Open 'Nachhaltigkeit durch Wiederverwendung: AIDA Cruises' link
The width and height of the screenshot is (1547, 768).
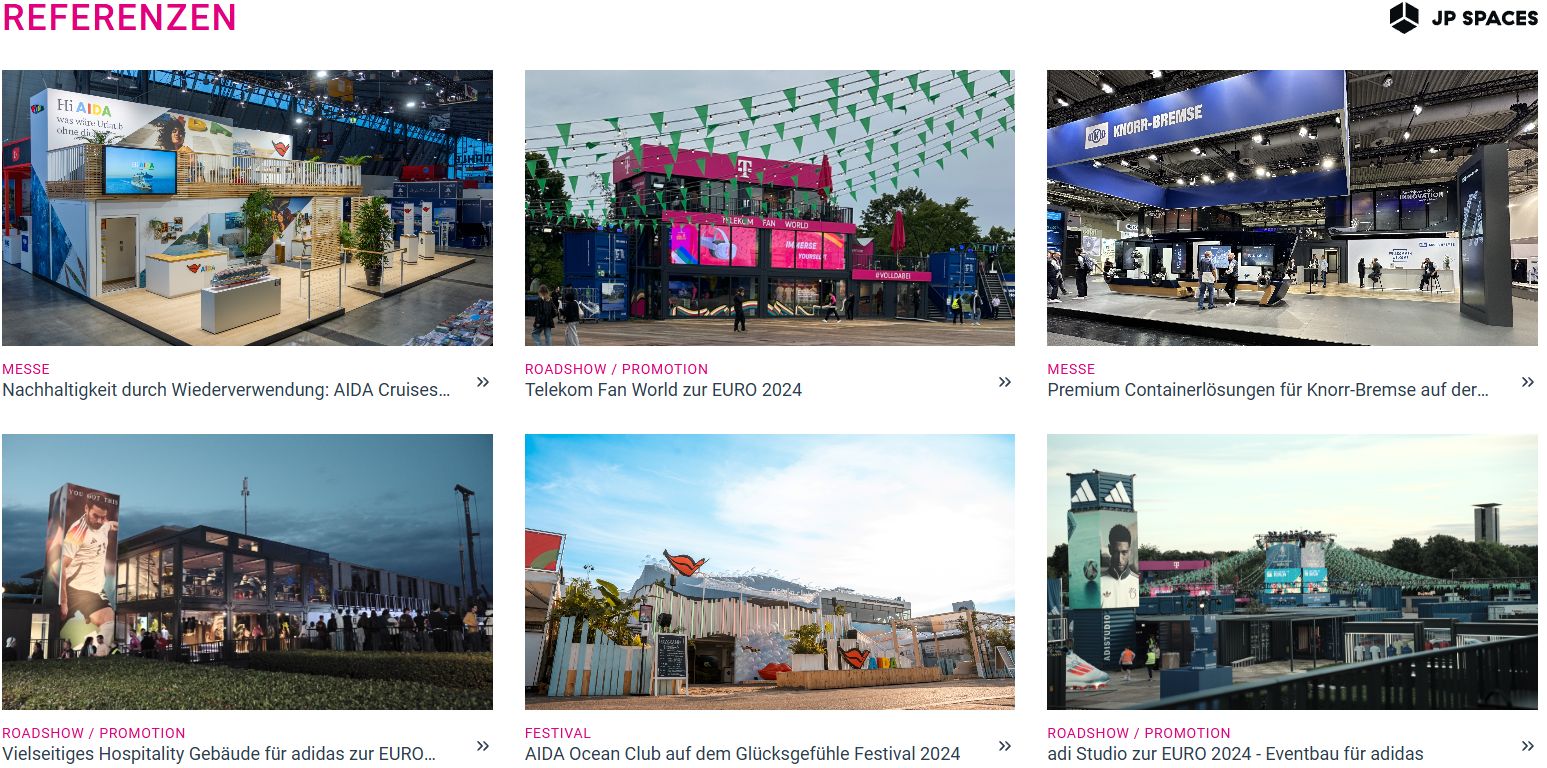click(x=226, y=390)
